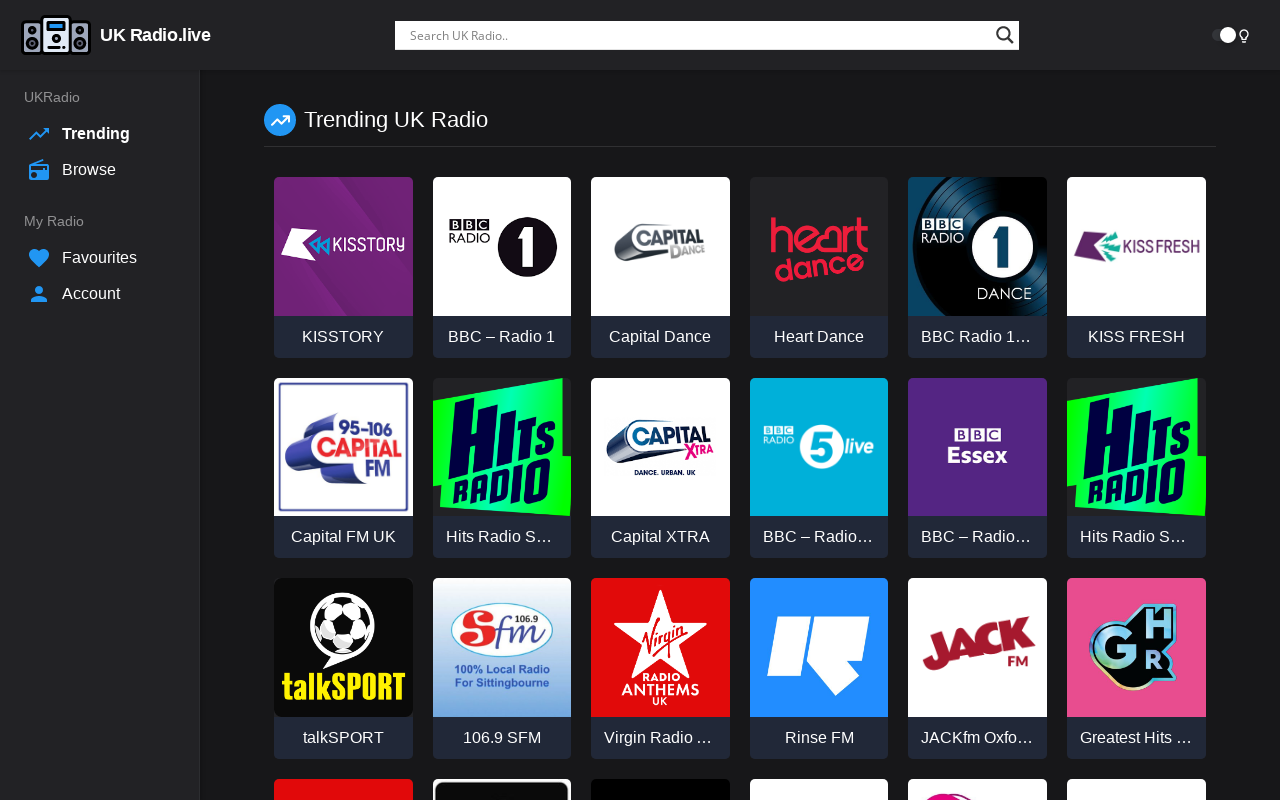Click the Capital Dance label

coord(660,337)
